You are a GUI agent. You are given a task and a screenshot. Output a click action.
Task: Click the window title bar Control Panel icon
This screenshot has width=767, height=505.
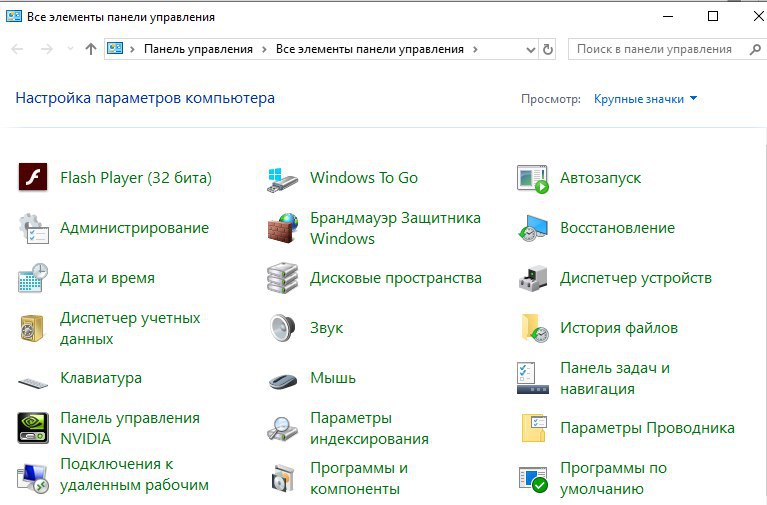14,16
